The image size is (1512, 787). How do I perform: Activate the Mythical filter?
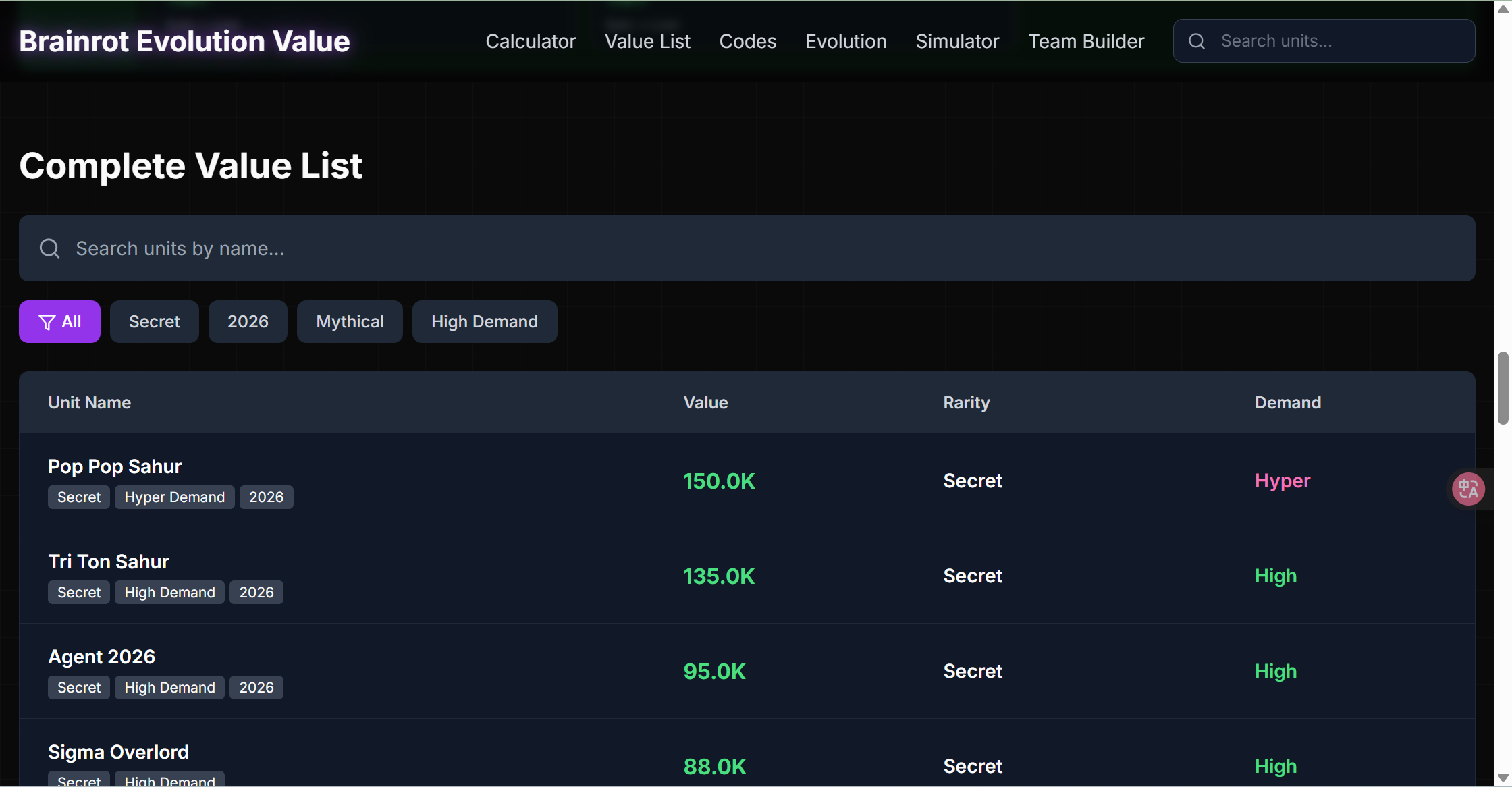click(350, 321)
